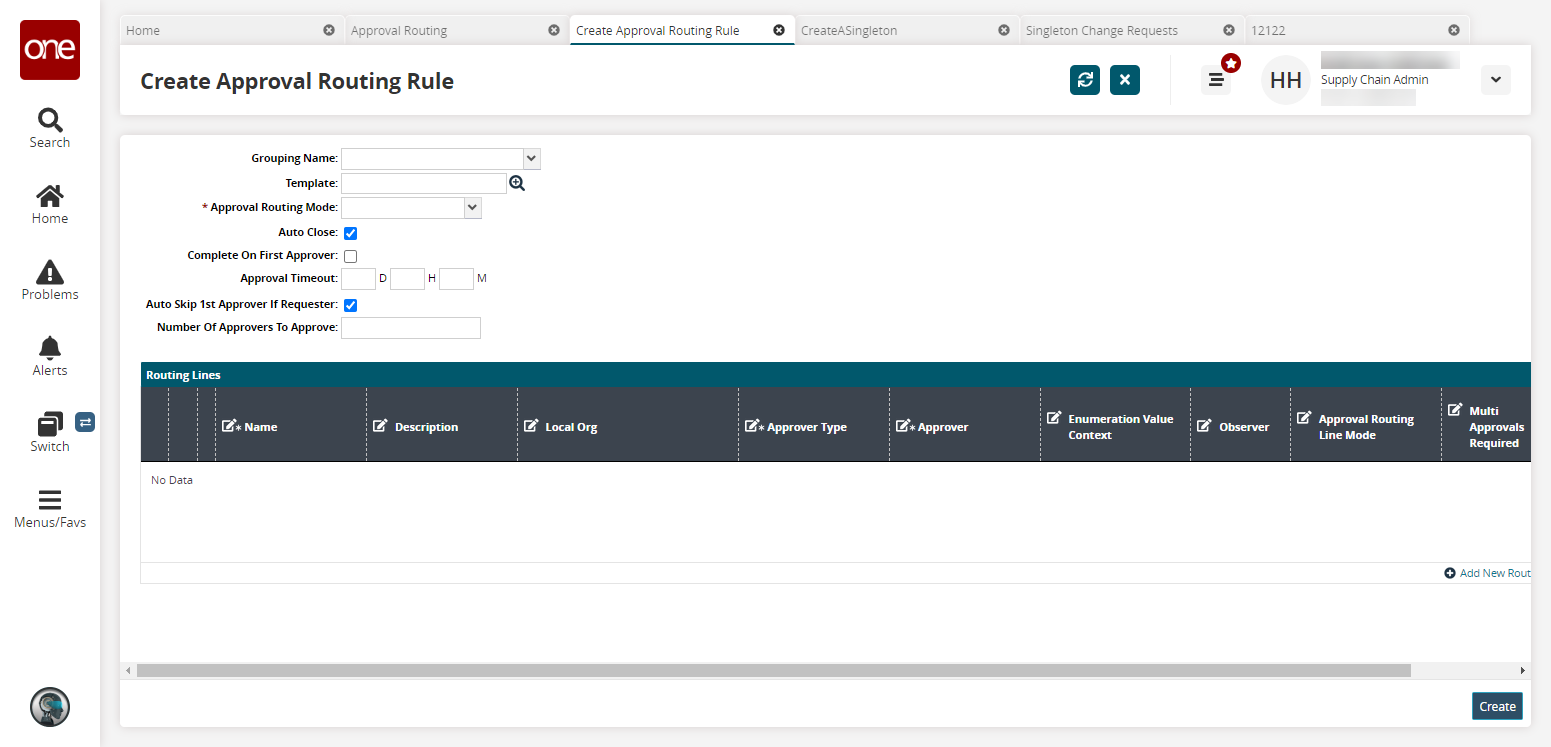
Task: Click the refresh icon in page header
Action: tap(1085, 80)
